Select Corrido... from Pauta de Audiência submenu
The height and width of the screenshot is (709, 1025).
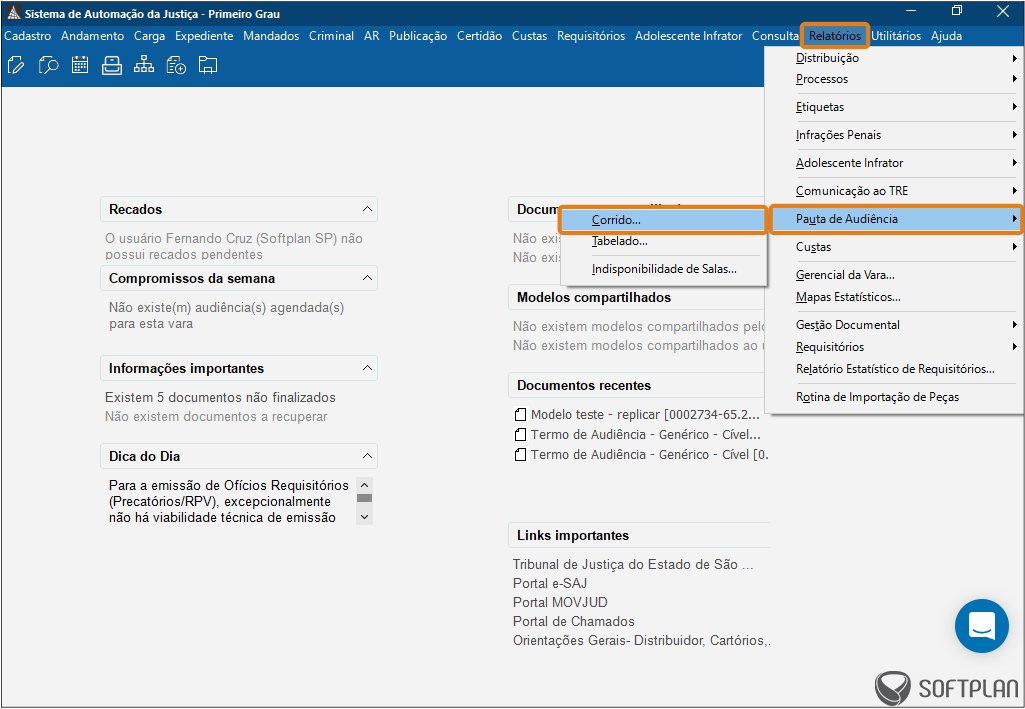(663, 220)
